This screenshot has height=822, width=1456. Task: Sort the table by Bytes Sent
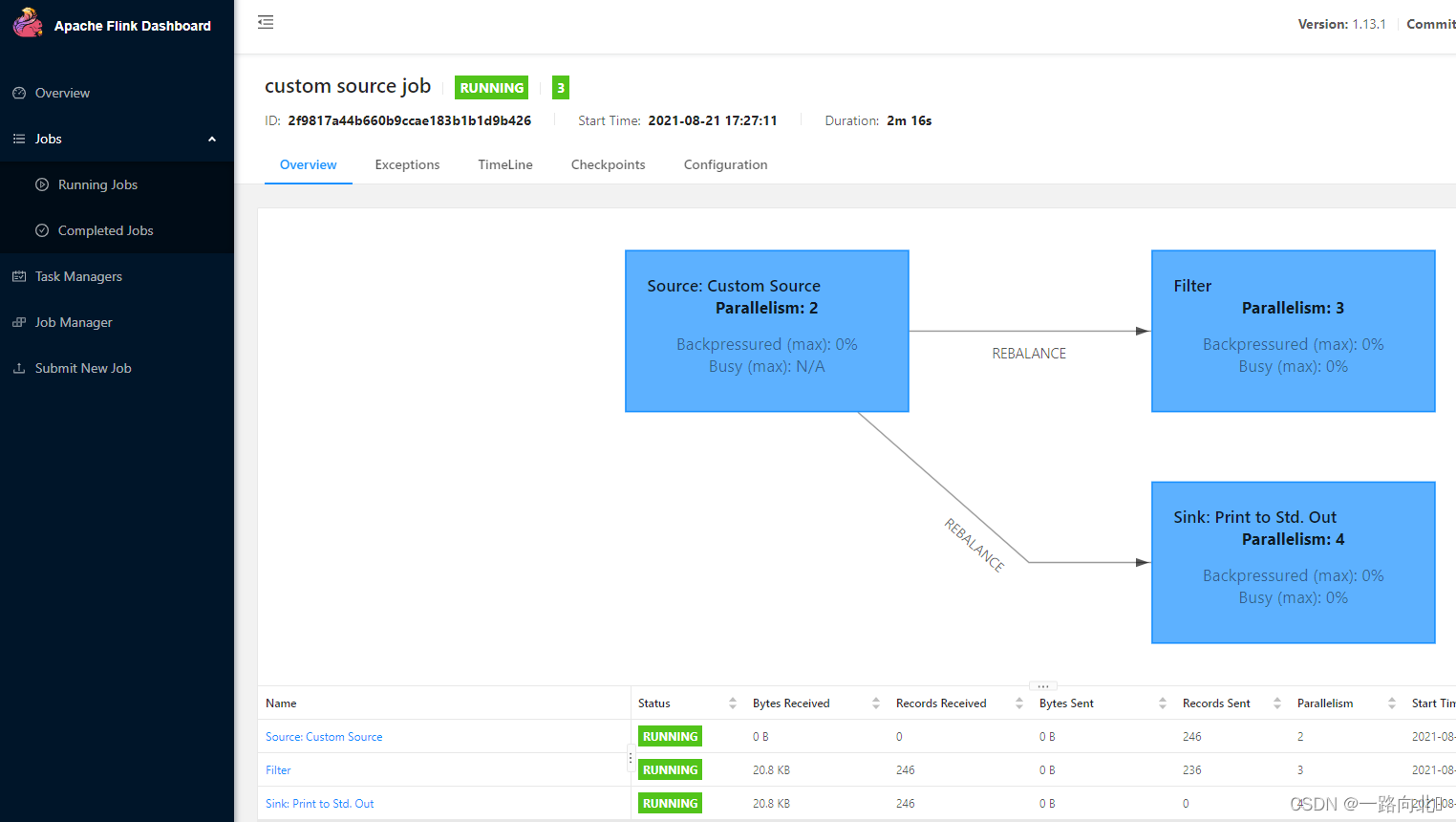pos(1163,703)
